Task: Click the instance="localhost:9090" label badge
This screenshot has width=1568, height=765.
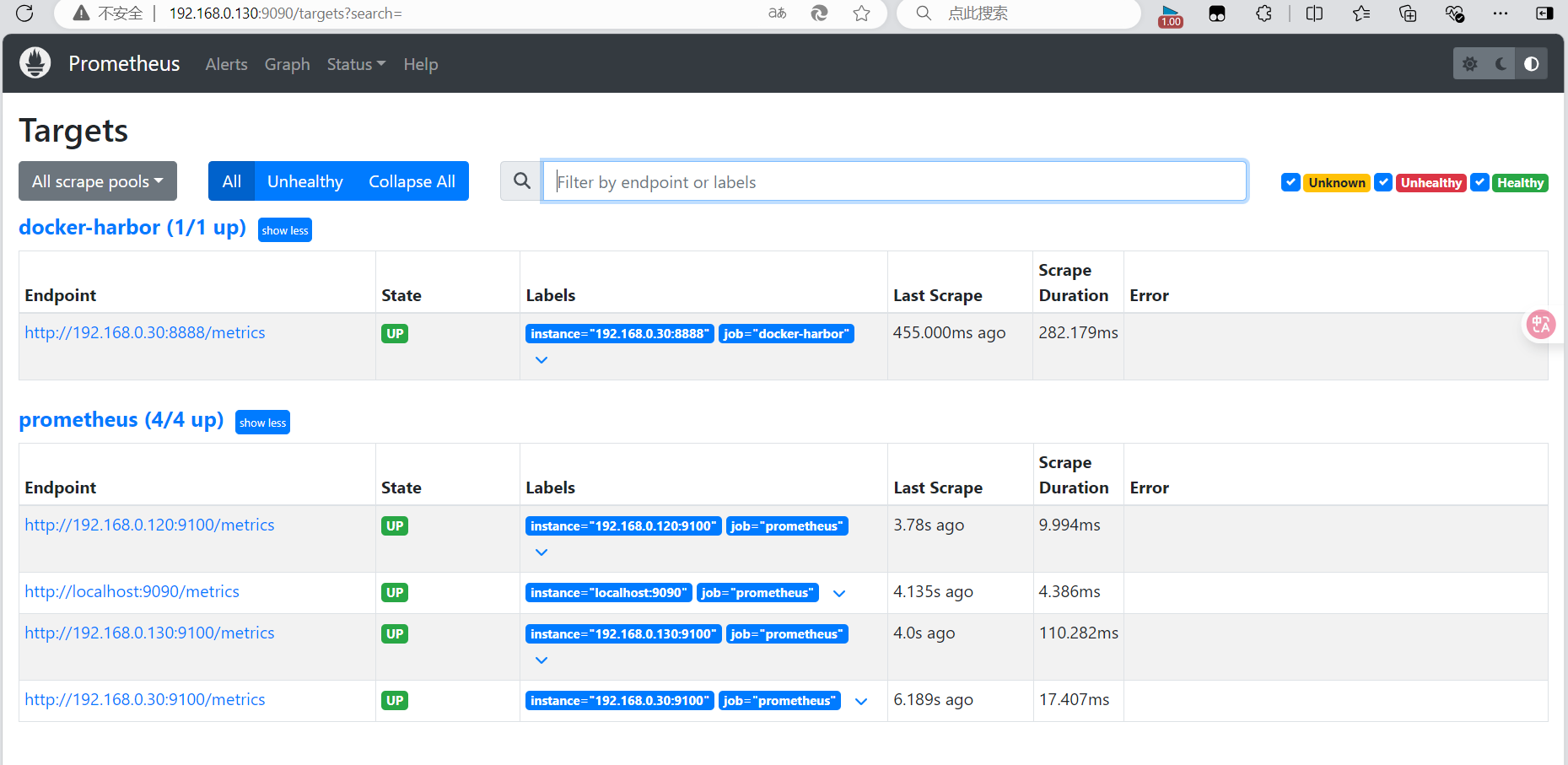Action: (x=609, y=593)
